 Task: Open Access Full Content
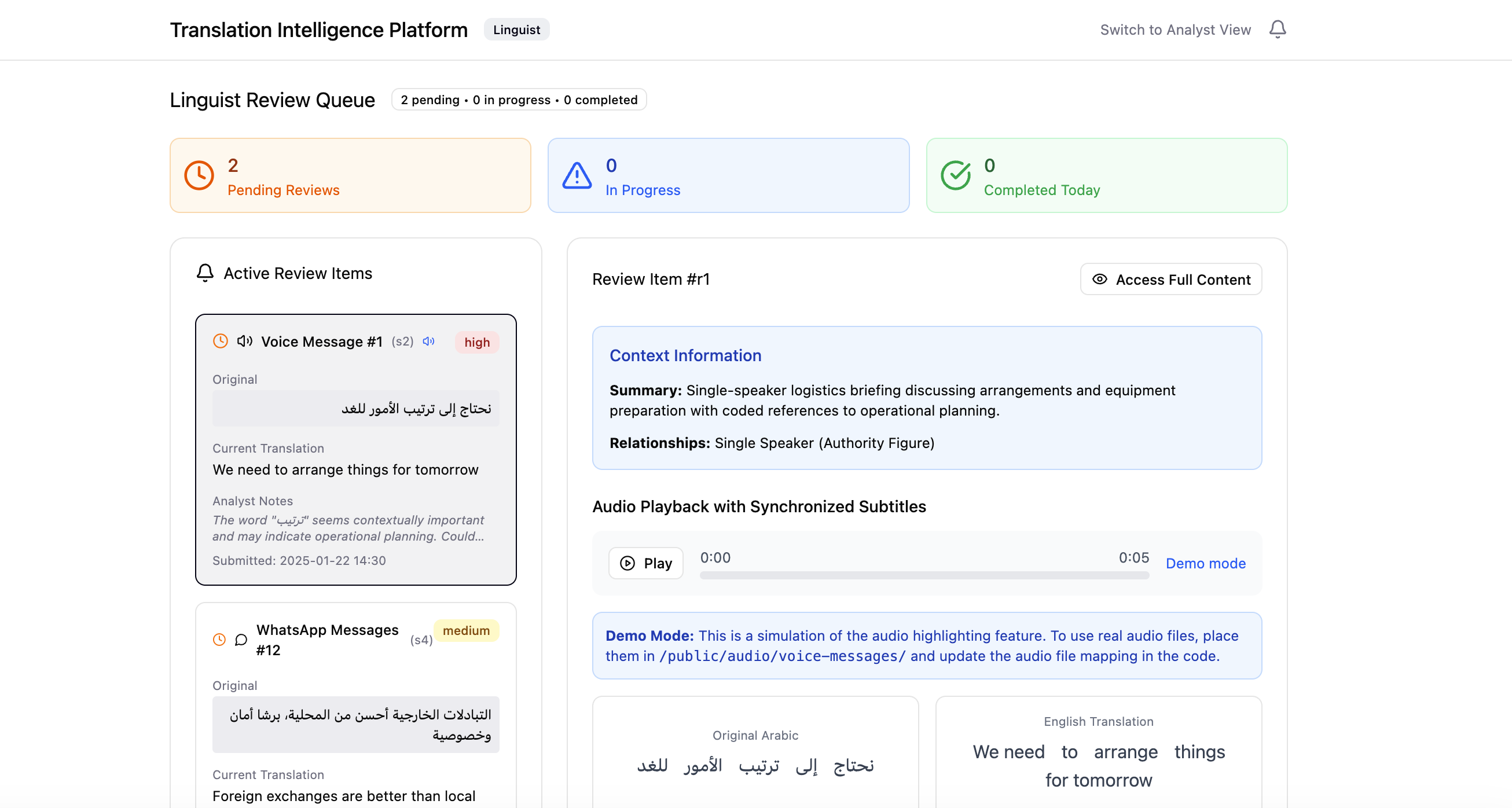(1171, 280)
